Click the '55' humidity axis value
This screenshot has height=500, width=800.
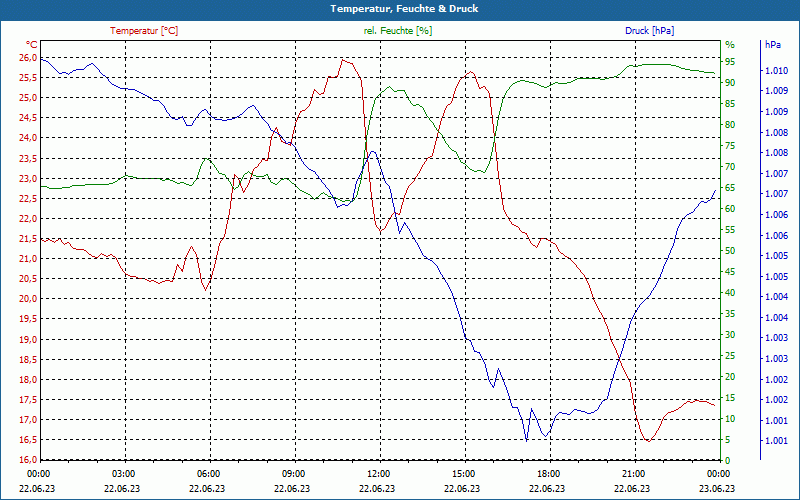730,230
